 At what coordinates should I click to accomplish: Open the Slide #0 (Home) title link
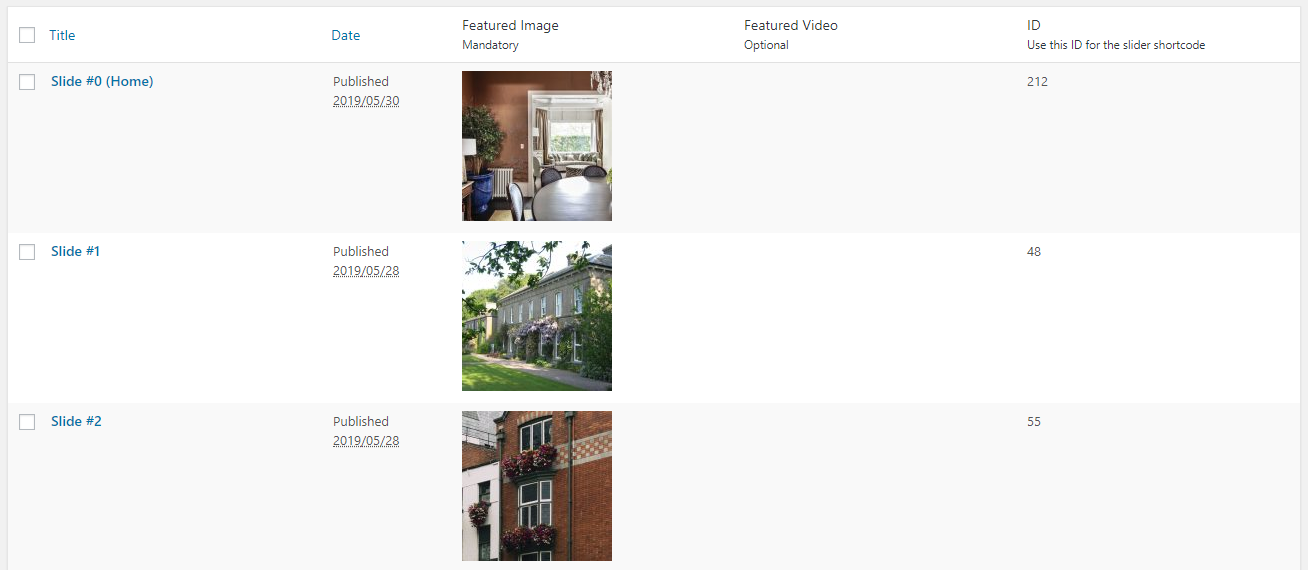pos(102,82)
